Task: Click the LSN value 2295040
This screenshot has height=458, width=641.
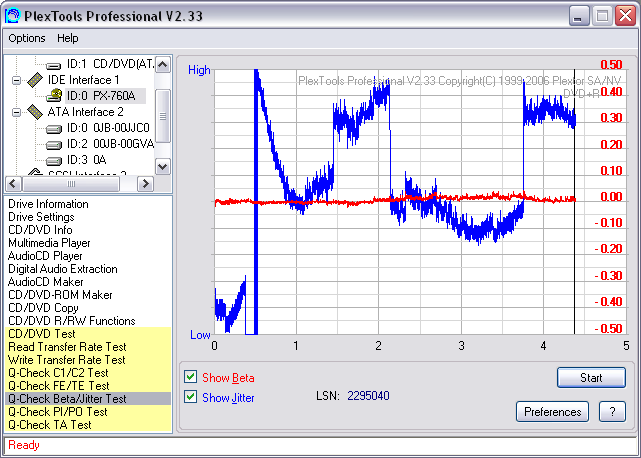Action: 368,396
